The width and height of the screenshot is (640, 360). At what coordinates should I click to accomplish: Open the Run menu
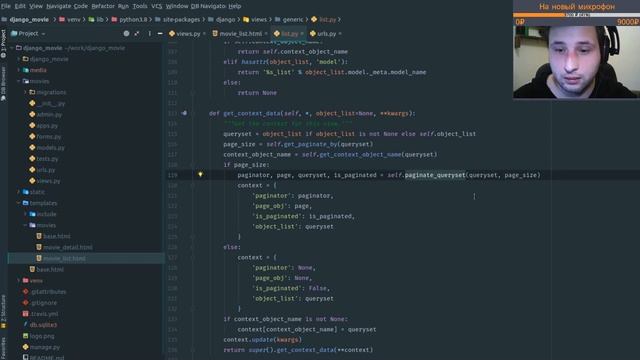(123, 6)
